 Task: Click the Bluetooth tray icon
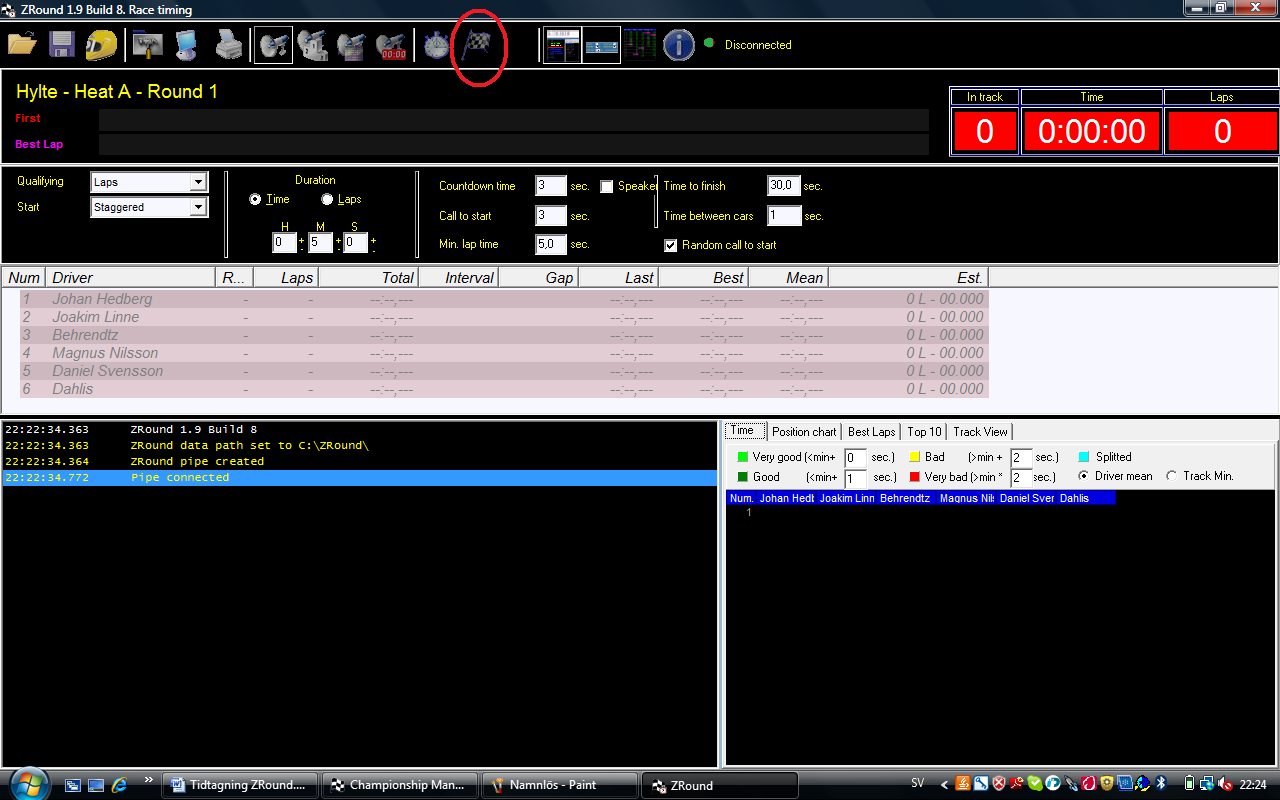pos(1162,784)
